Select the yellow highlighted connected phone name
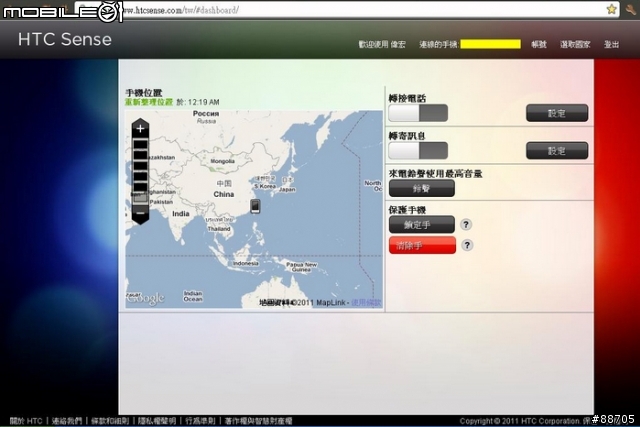Viewport: 640px width, 427px height. coord(490,44)
